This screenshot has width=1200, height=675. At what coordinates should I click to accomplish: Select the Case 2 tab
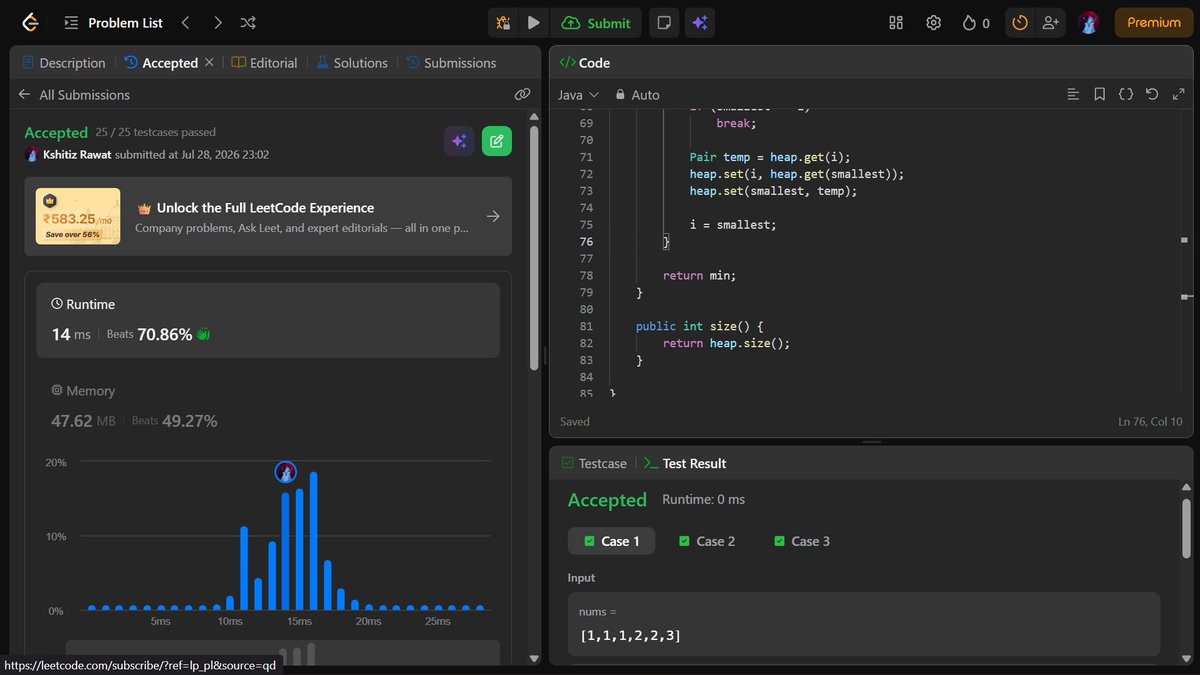pos(706,541)
